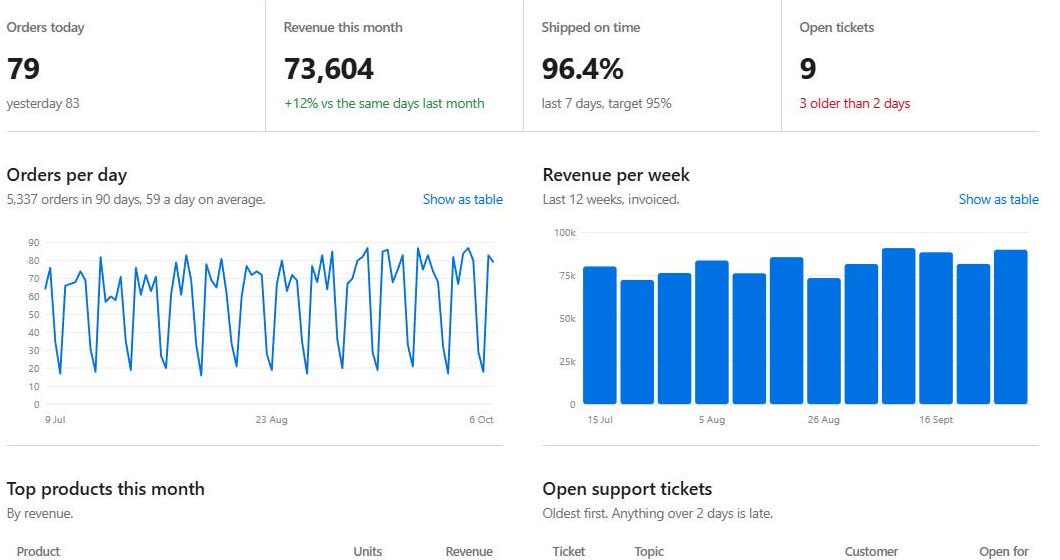1060x560 pixels.
Task: Open Show as table for Orders per day
Action: [x=462, y=200]
